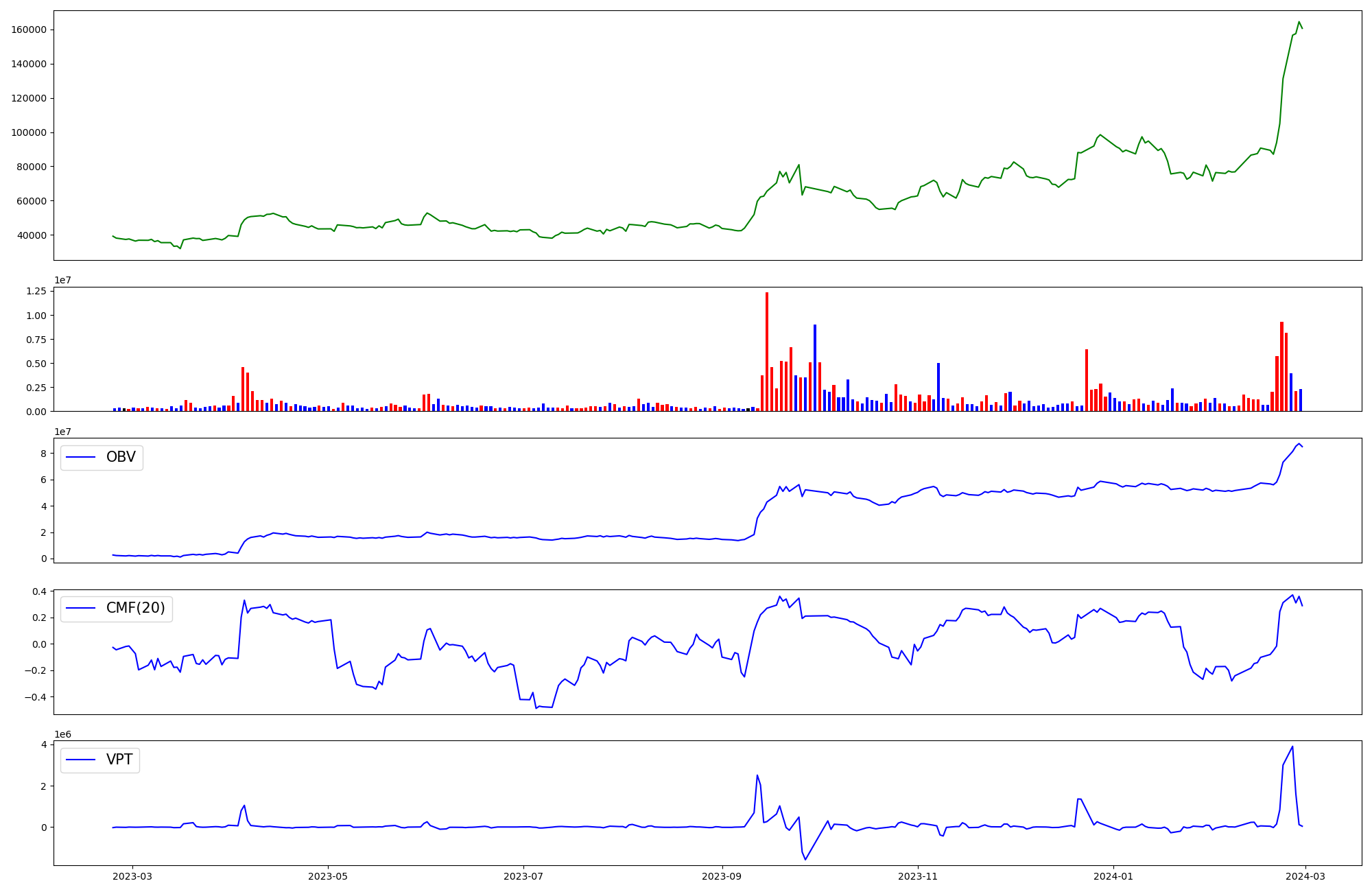
Task: Click the green price line's final peak
Action: coord(1299,22)
